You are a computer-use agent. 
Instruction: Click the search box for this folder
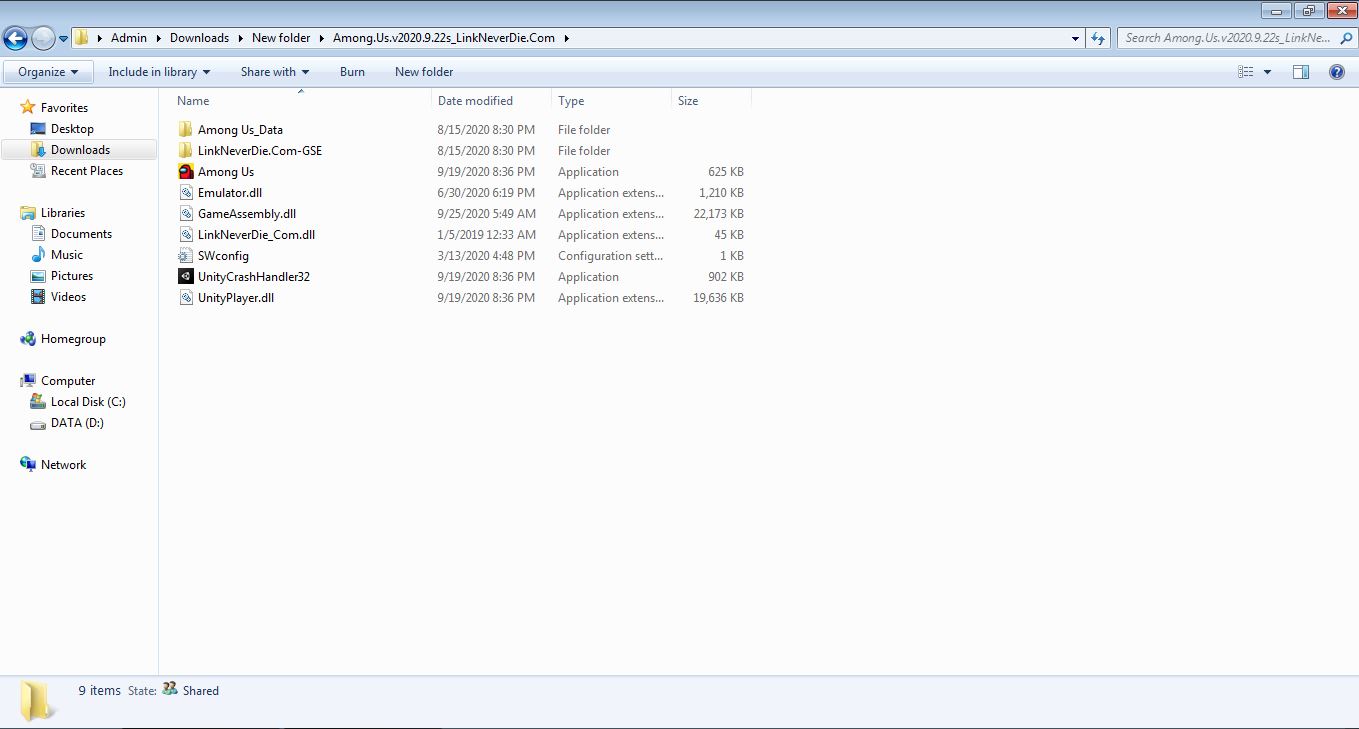pos(1227,38)
